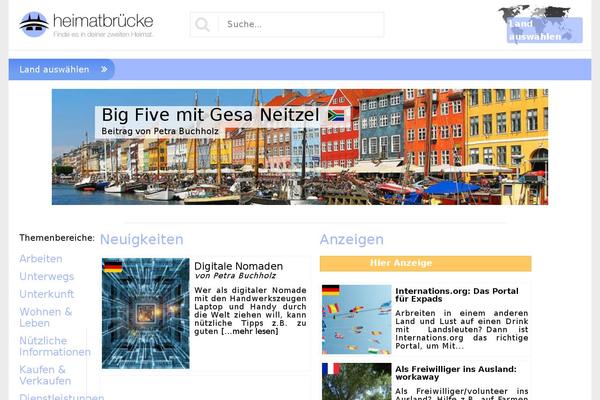Open Als Freiwilliger ins Ausland workaway ad
Image resolution: width=600 pixels, height=400 pixels.
coord(456,373)
